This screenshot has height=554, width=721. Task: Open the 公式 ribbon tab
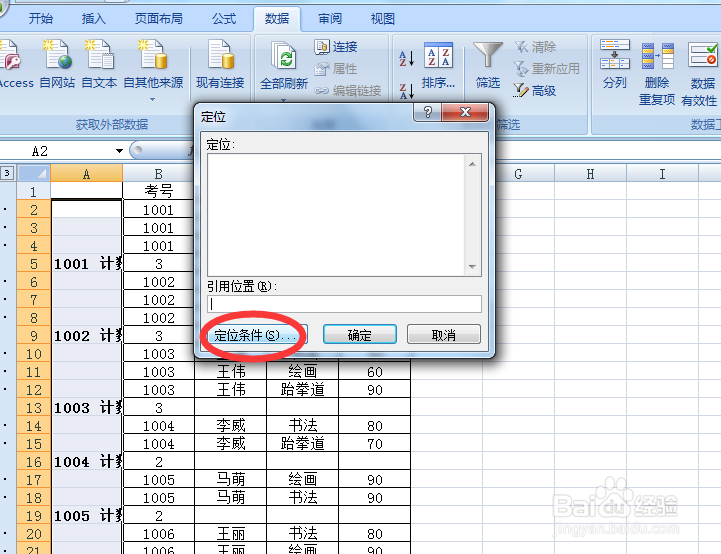(224, 19)
